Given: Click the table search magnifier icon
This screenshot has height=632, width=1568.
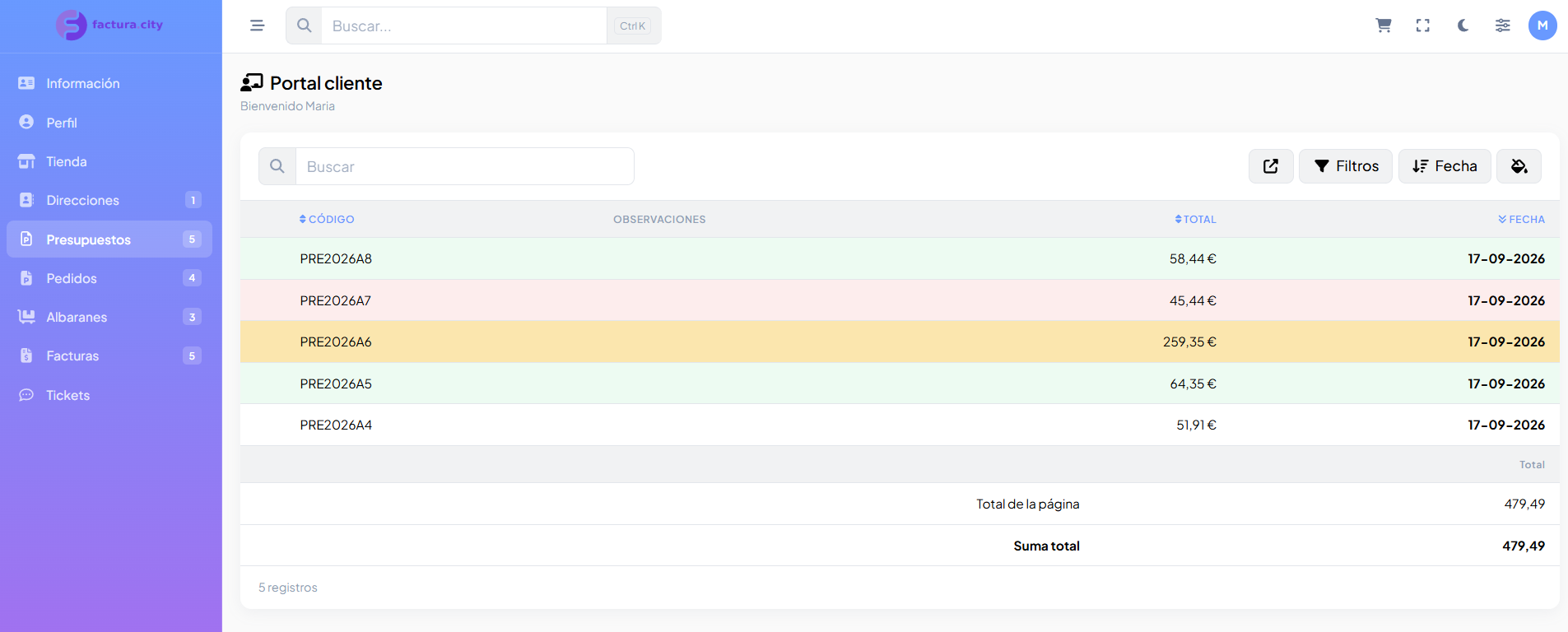Looking at the screenshot, I should [x=277, y=166].
